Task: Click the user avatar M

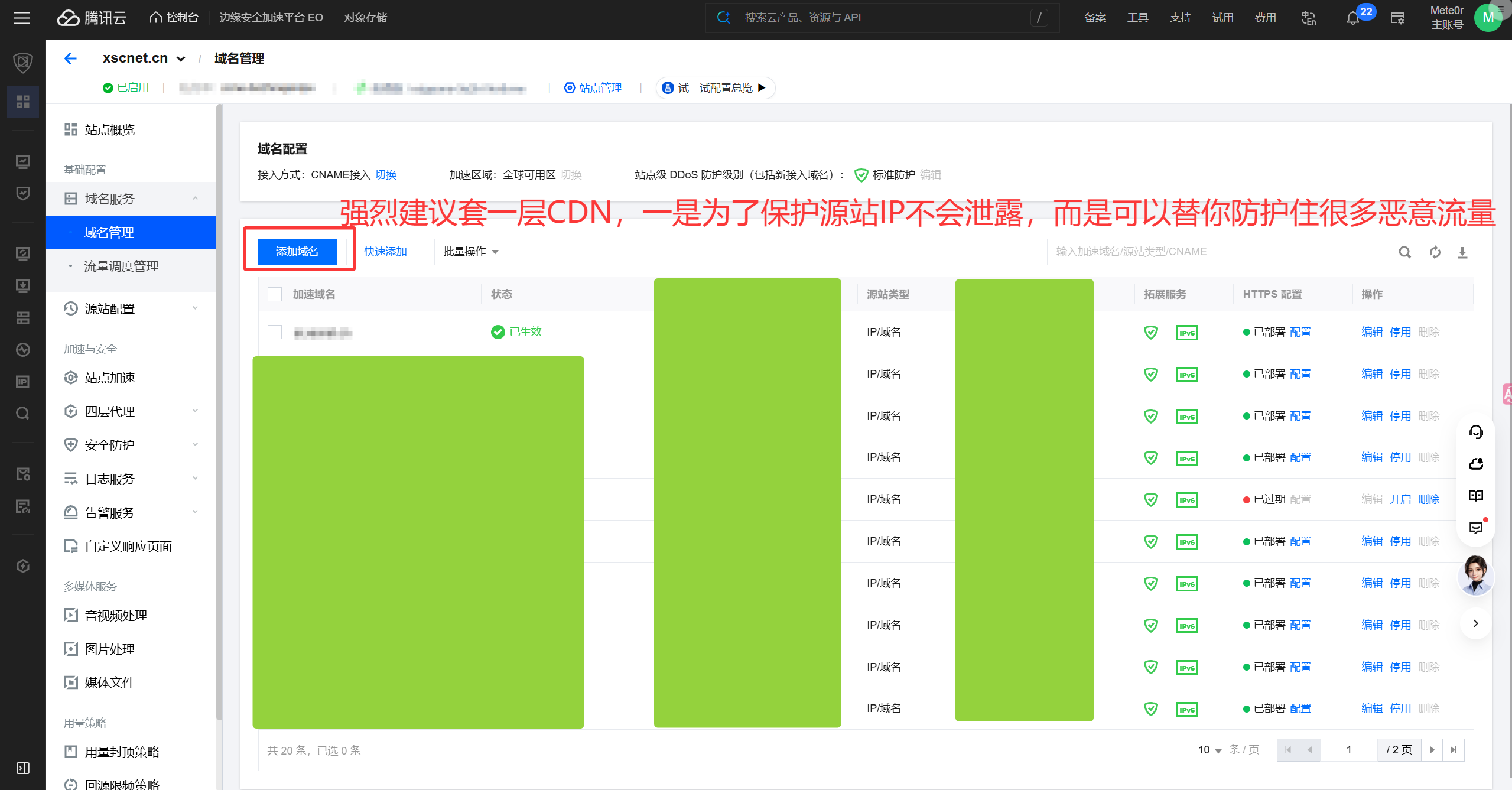Action: tap(1488, 18)
